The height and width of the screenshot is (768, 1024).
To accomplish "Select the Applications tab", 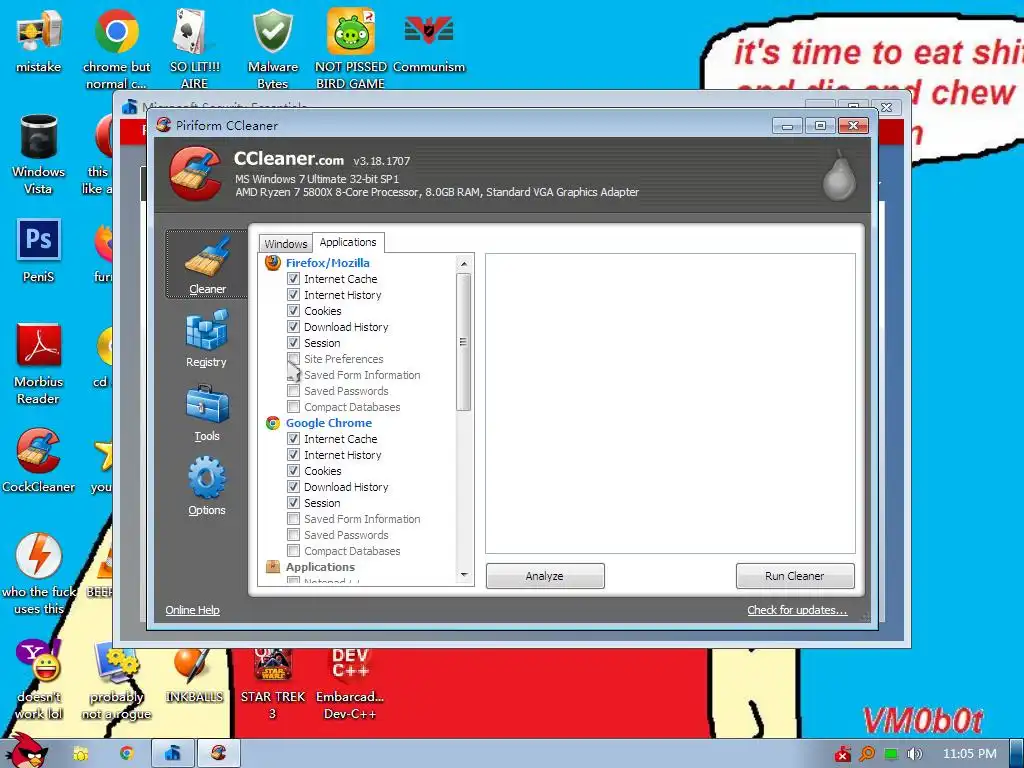I will [348, 242].
